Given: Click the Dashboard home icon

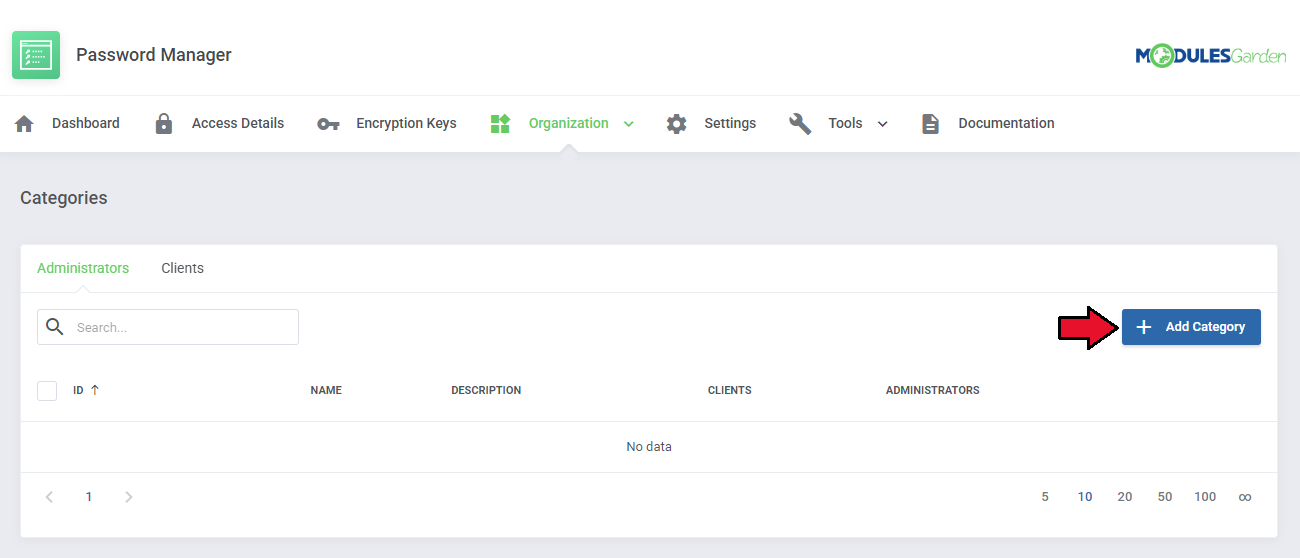Looking at the screenshot, I should point(24,124).
